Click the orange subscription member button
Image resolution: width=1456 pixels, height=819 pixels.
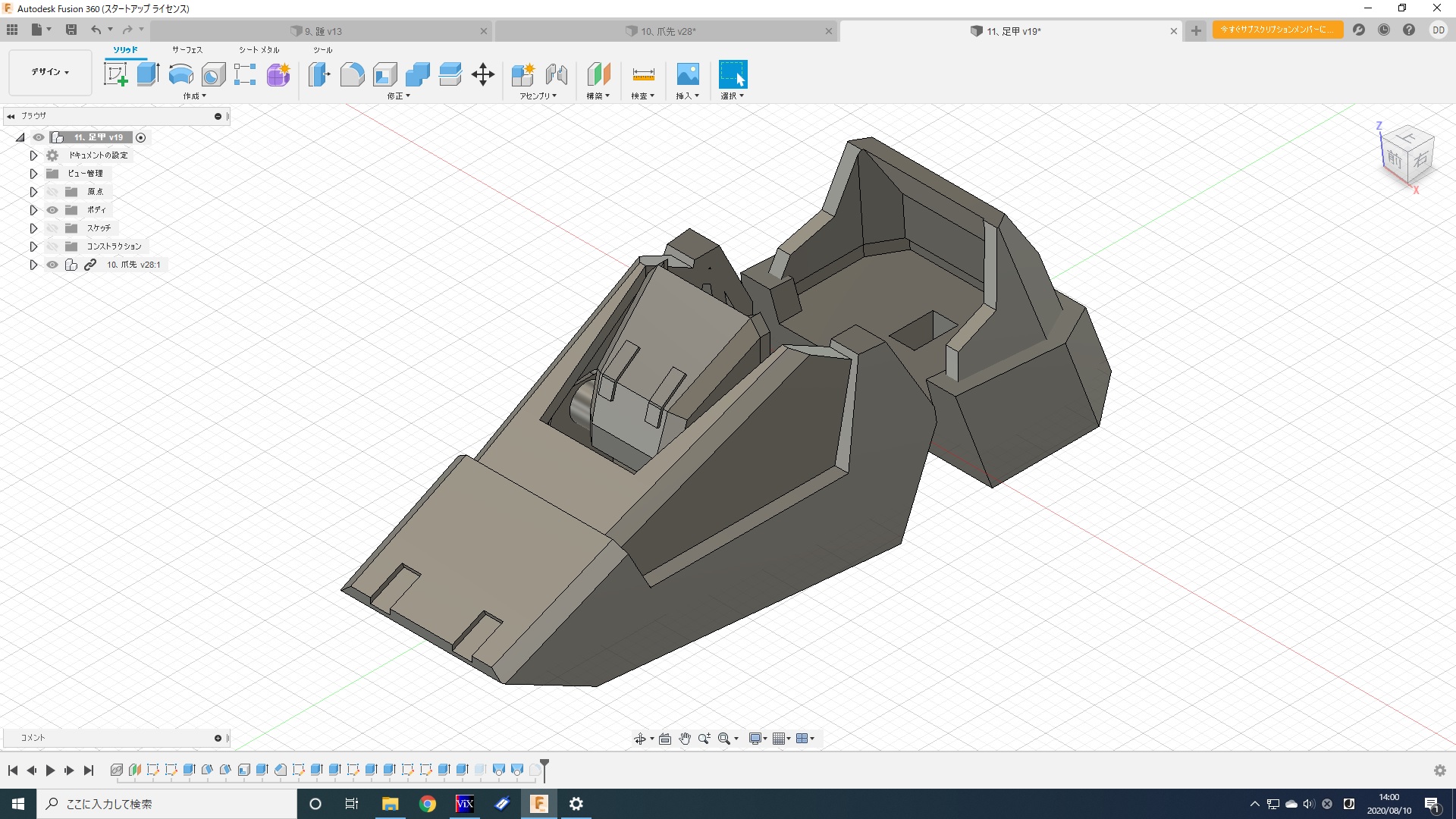[1277, 30]
